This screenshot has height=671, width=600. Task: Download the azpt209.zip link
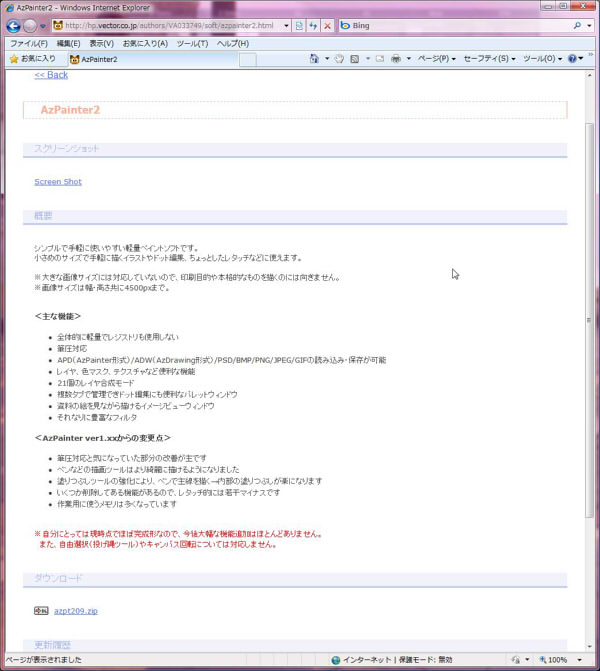pyautogui.click(x=76, y=611)
